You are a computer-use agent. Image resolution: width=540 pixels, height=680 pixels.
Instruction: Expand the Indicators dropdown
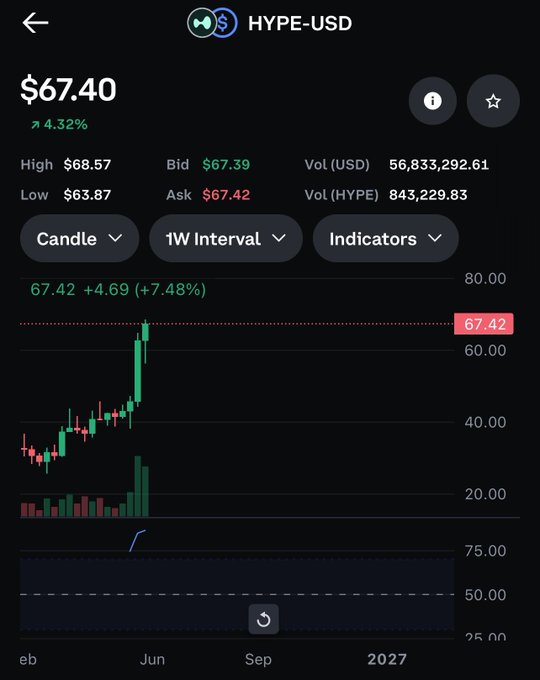386,239
